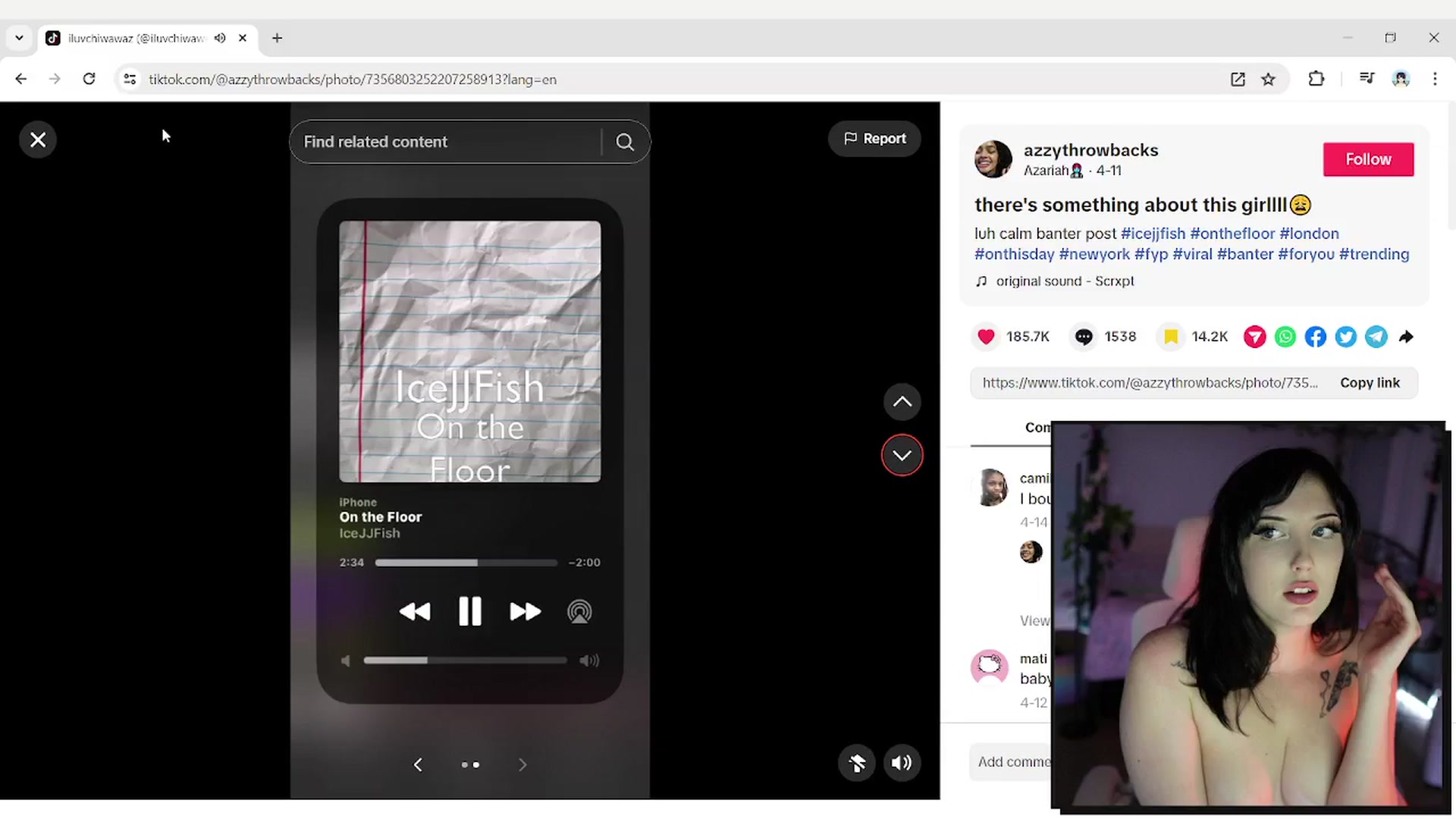Click the Comments tab

1037,428
